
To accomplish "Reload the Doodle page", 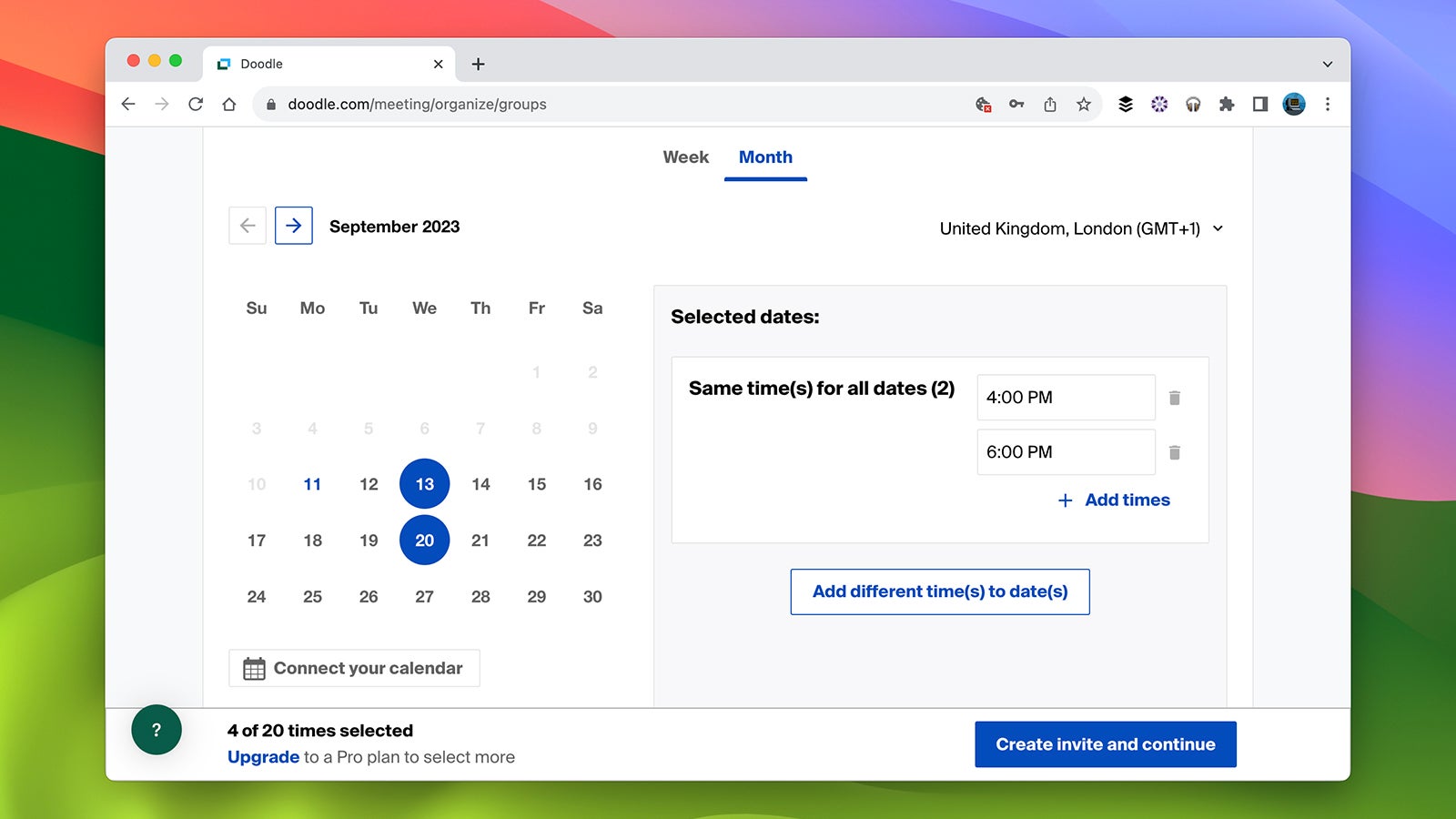I will pos(196,105).
